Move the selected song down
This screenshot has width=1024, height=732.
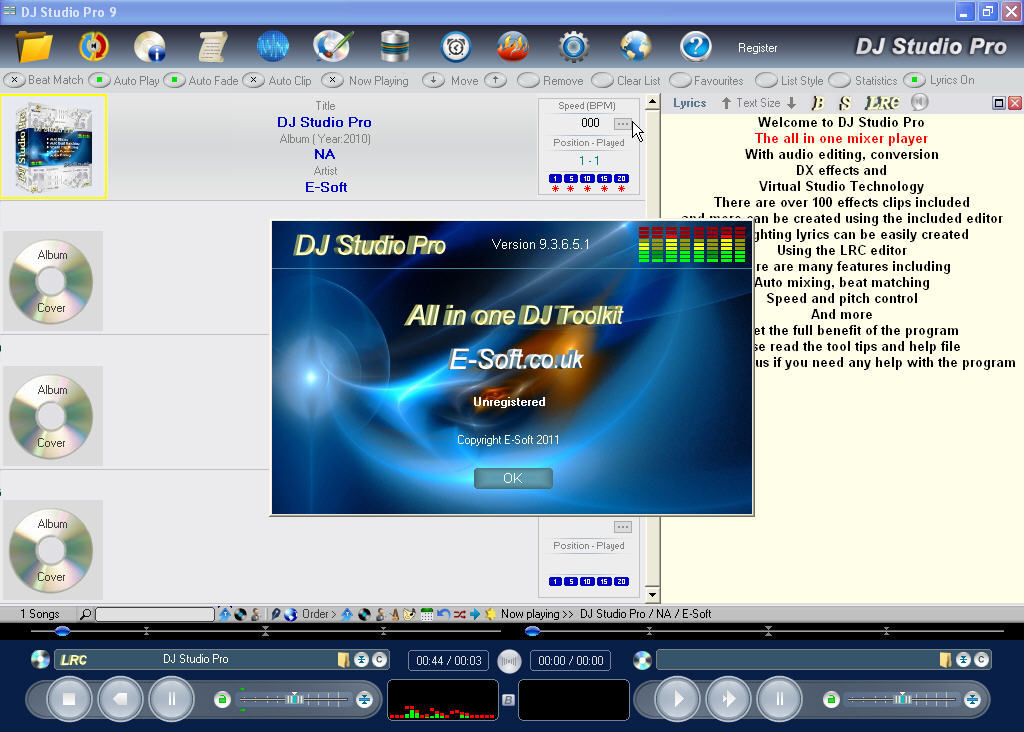pyautogui.click(x=433, y=80)
